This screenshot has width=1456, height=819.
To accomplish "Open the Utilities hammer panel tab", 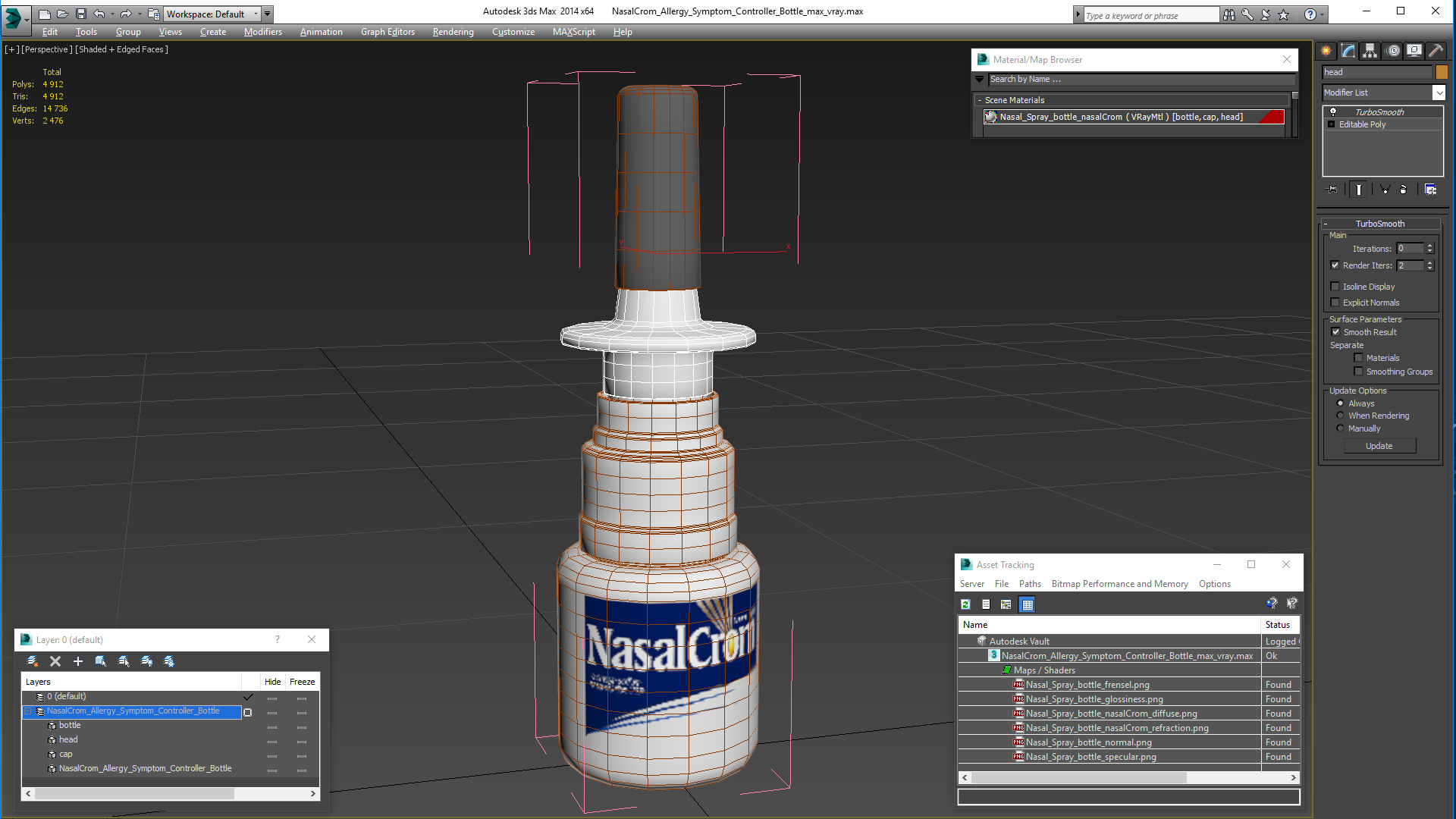I will [1436, 51].
